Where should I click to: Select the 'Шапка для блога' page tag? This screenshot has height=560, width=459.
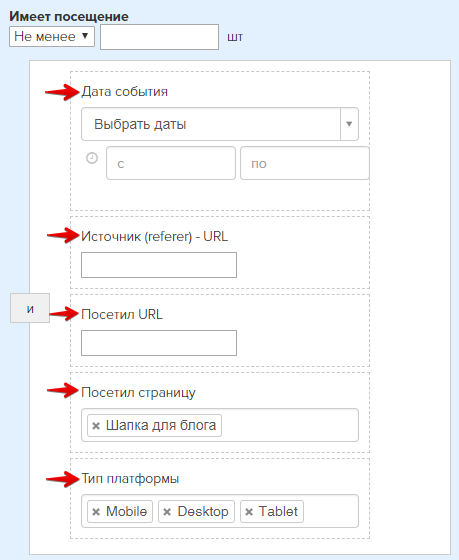tap(161, 425)
